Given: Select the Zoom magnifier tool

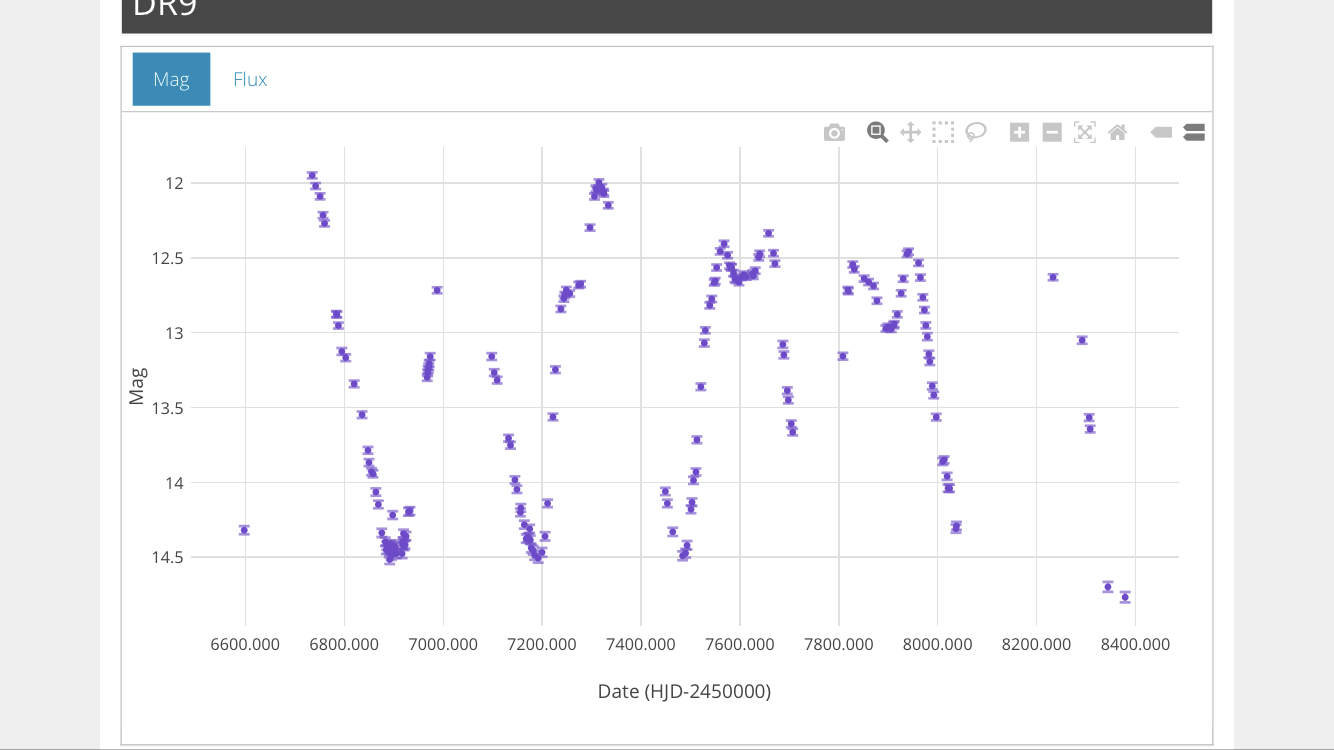Looking at the screenshot, I should 877,132.
